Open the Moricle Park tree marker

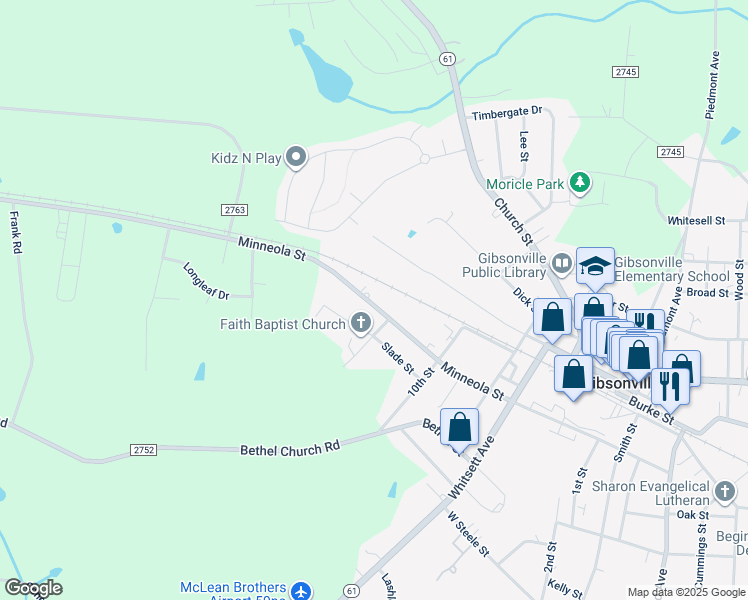pos(580,183)
